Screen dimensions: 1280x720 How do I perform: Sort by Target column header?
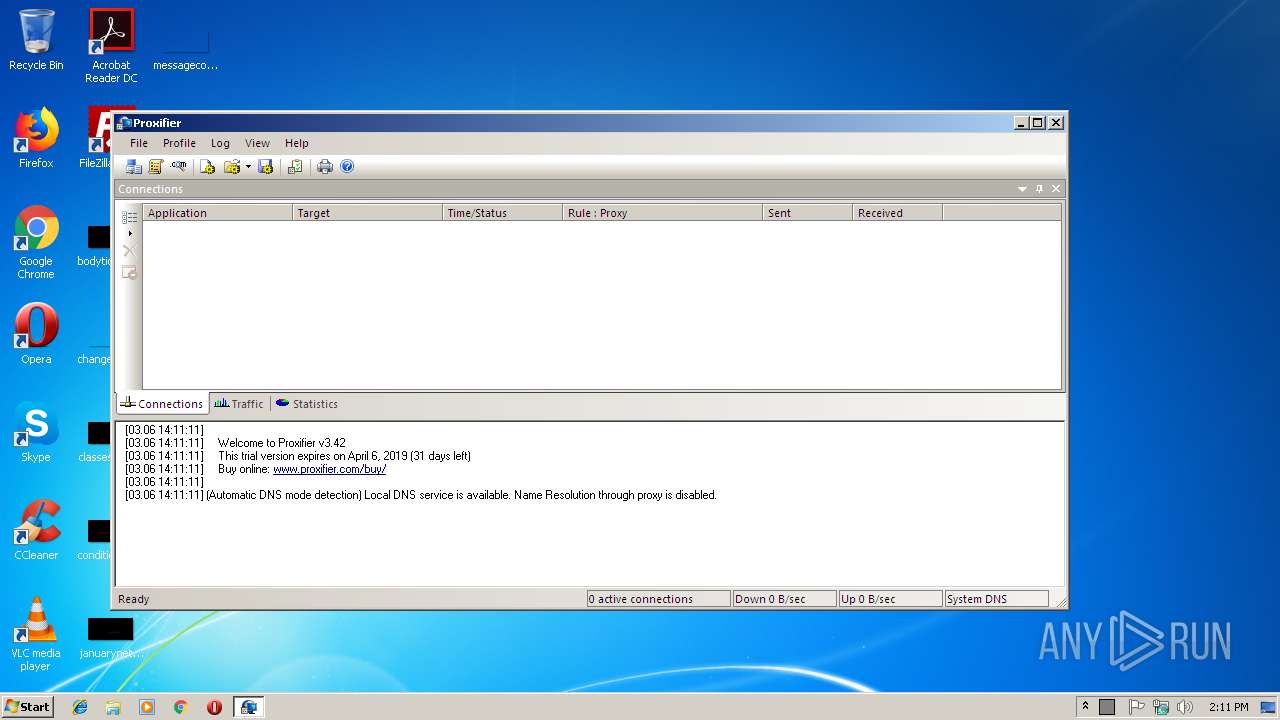[x=367, y=213]
